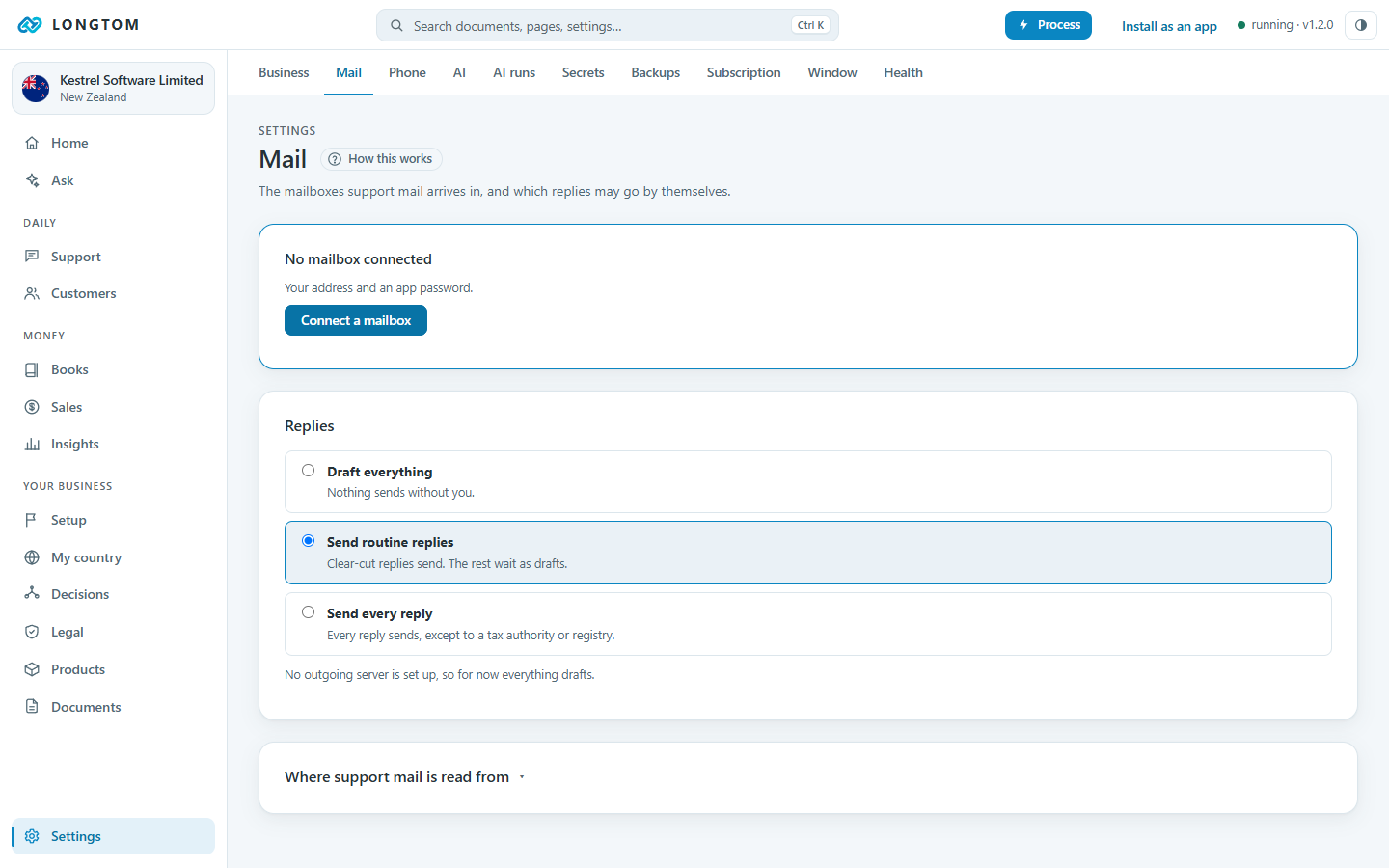1389x868 pixels.
Task: Click the Longtom logo icon
Action: pyautogui.click(x=30, y=25)
